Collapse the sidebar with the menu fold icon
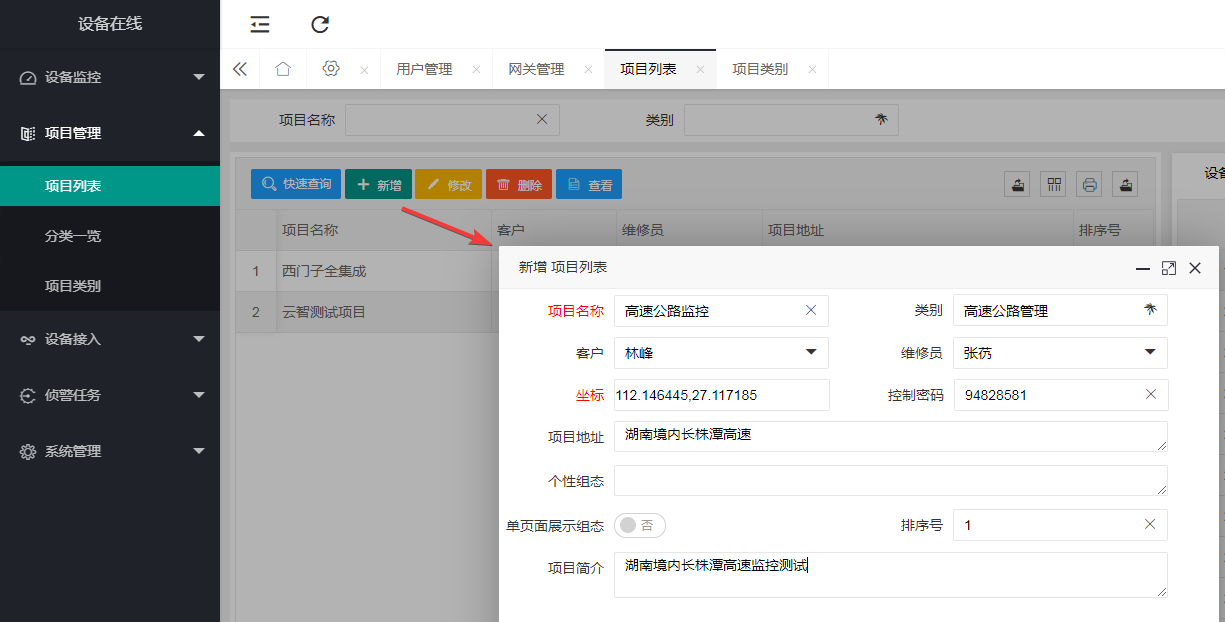Image resolution: width=1225 pixels, height=622 pixels. pos(260,25)
